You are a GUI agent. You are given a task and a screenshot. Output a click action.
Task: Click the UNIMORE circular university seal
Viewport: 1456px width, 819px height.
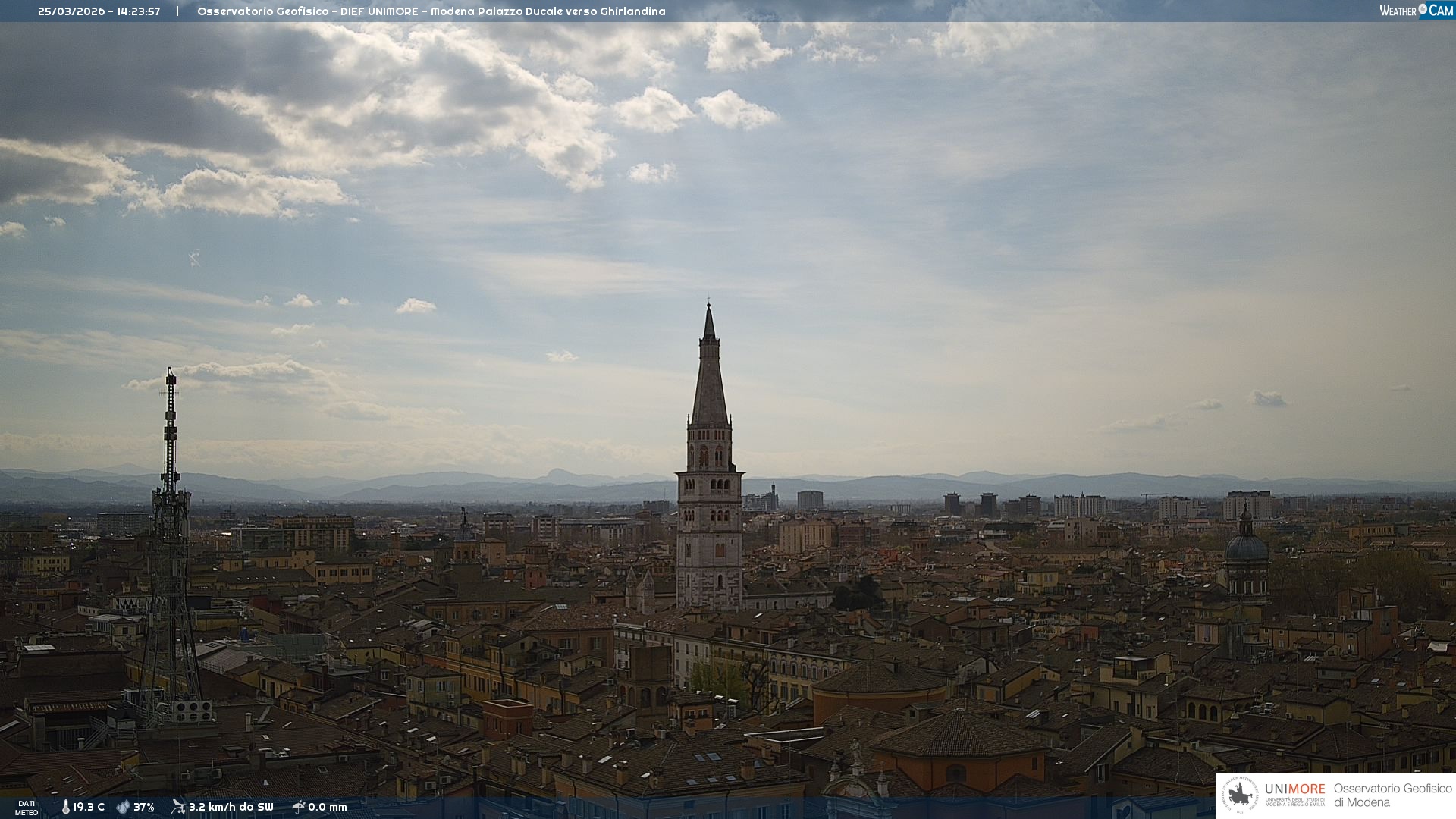tap(1240, 795)
